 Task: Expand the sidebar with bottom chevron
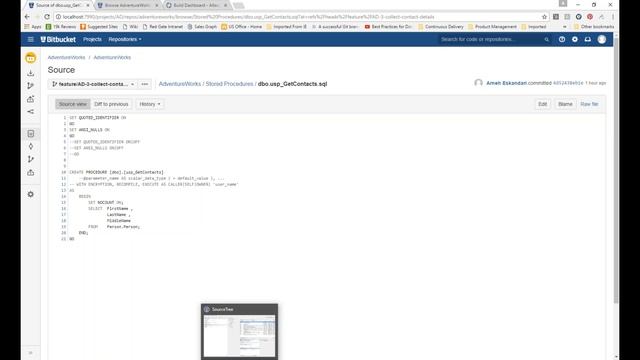coord(31,353)
